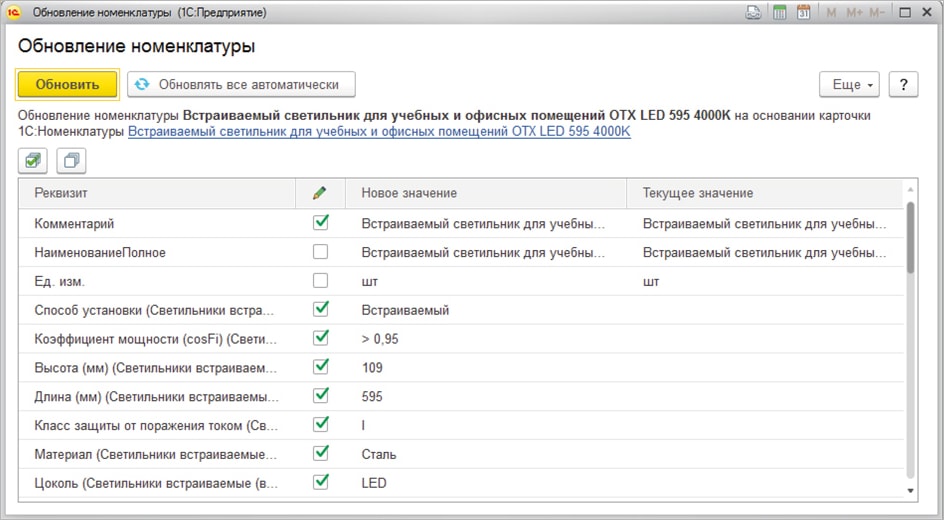Click the uncheck all rows icon

click(x=72, y=160)
